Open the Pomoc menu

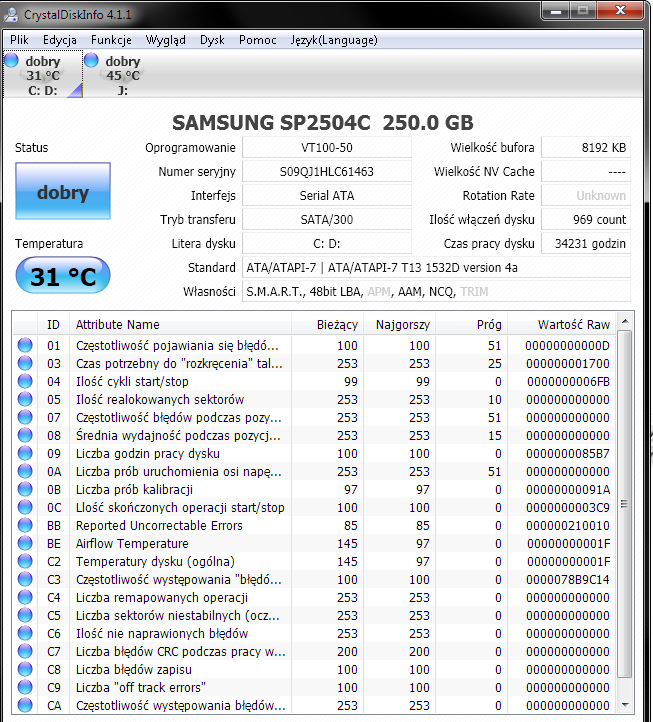click(x=257, y=40)
